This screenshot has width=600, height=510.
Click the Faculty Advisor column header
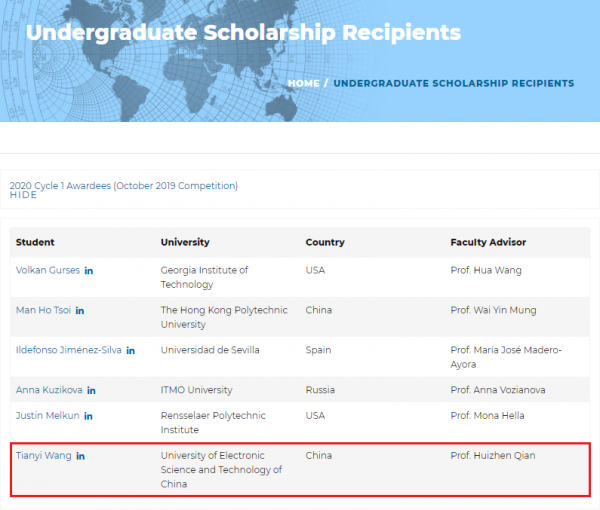point(488,242)
